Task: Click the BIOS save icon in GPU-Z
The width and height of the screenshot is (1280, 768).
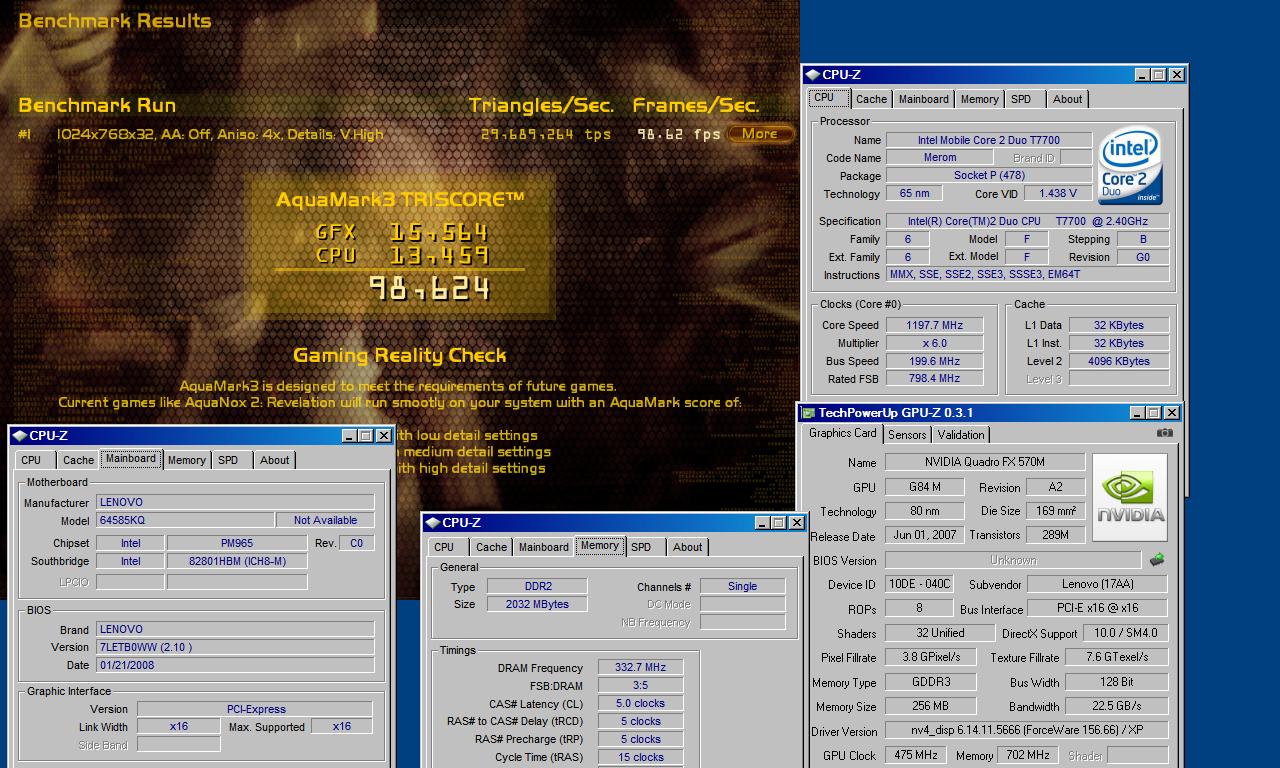Action: 1157,560
